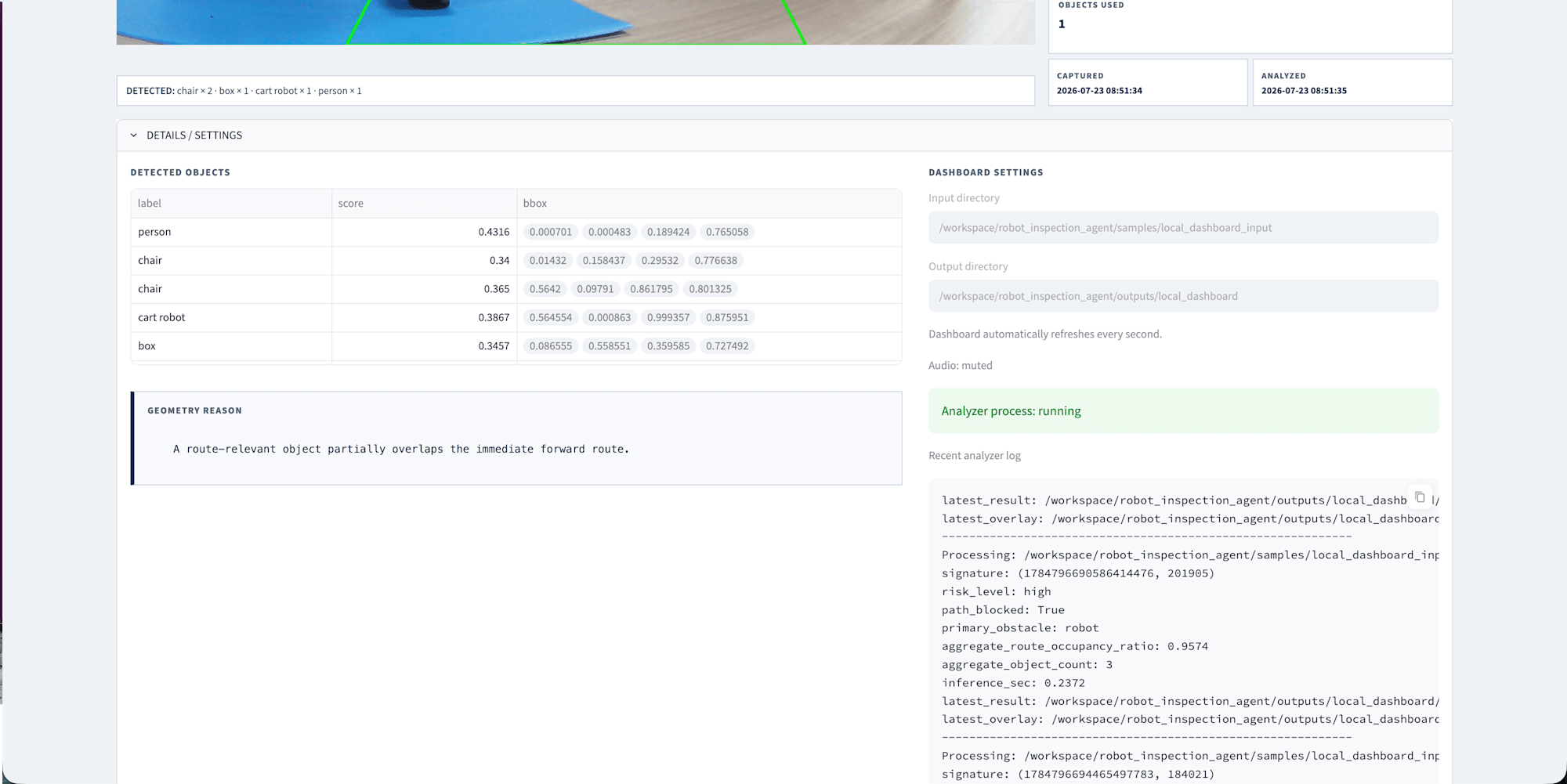Click 'aggregate_route_occupancy_ratio: 0.9574' log line
This screenshot has height=784, width=1567.
1075,647
